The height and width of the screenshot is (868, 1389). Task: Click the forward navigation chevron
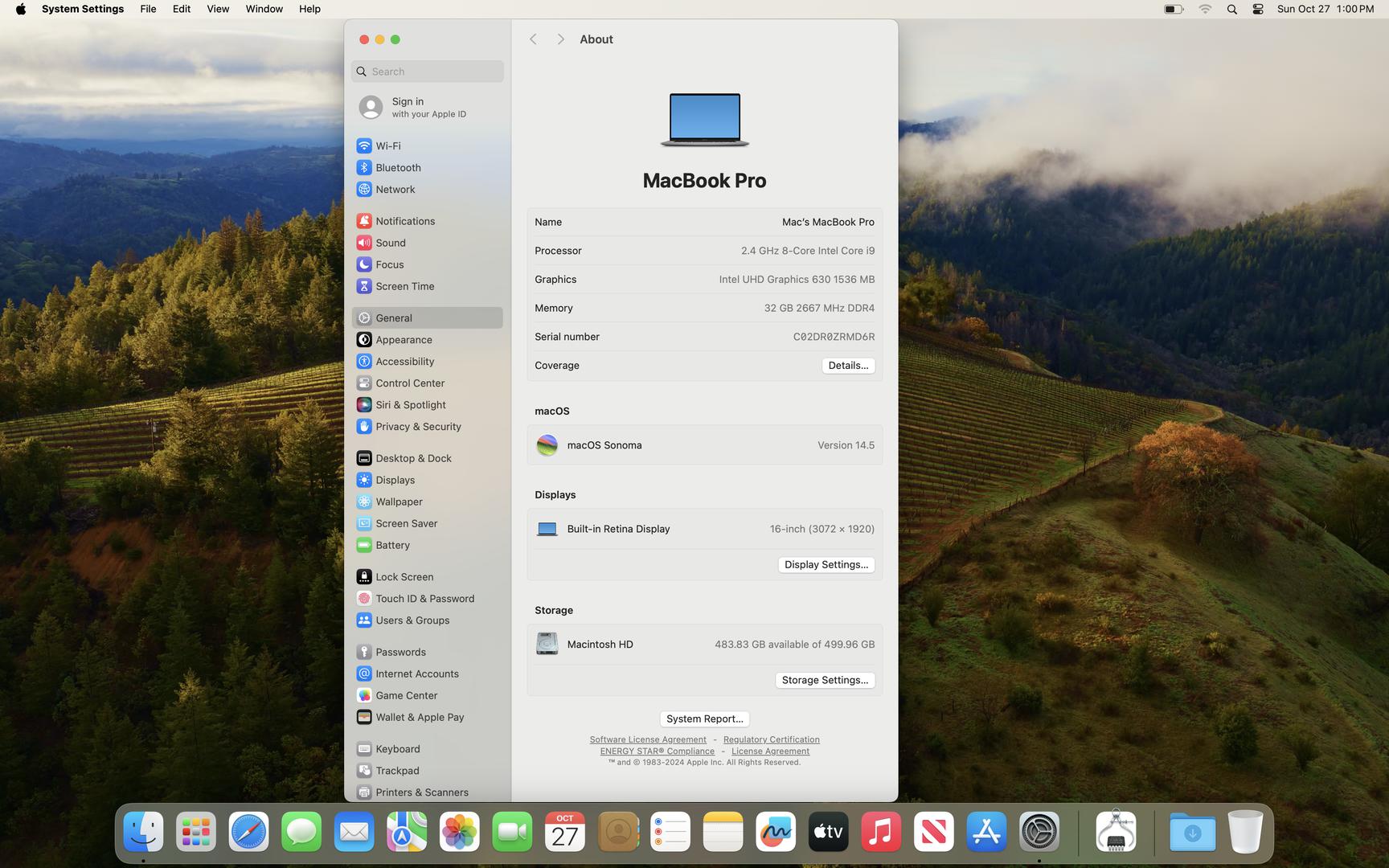click(x=560, y=39)
